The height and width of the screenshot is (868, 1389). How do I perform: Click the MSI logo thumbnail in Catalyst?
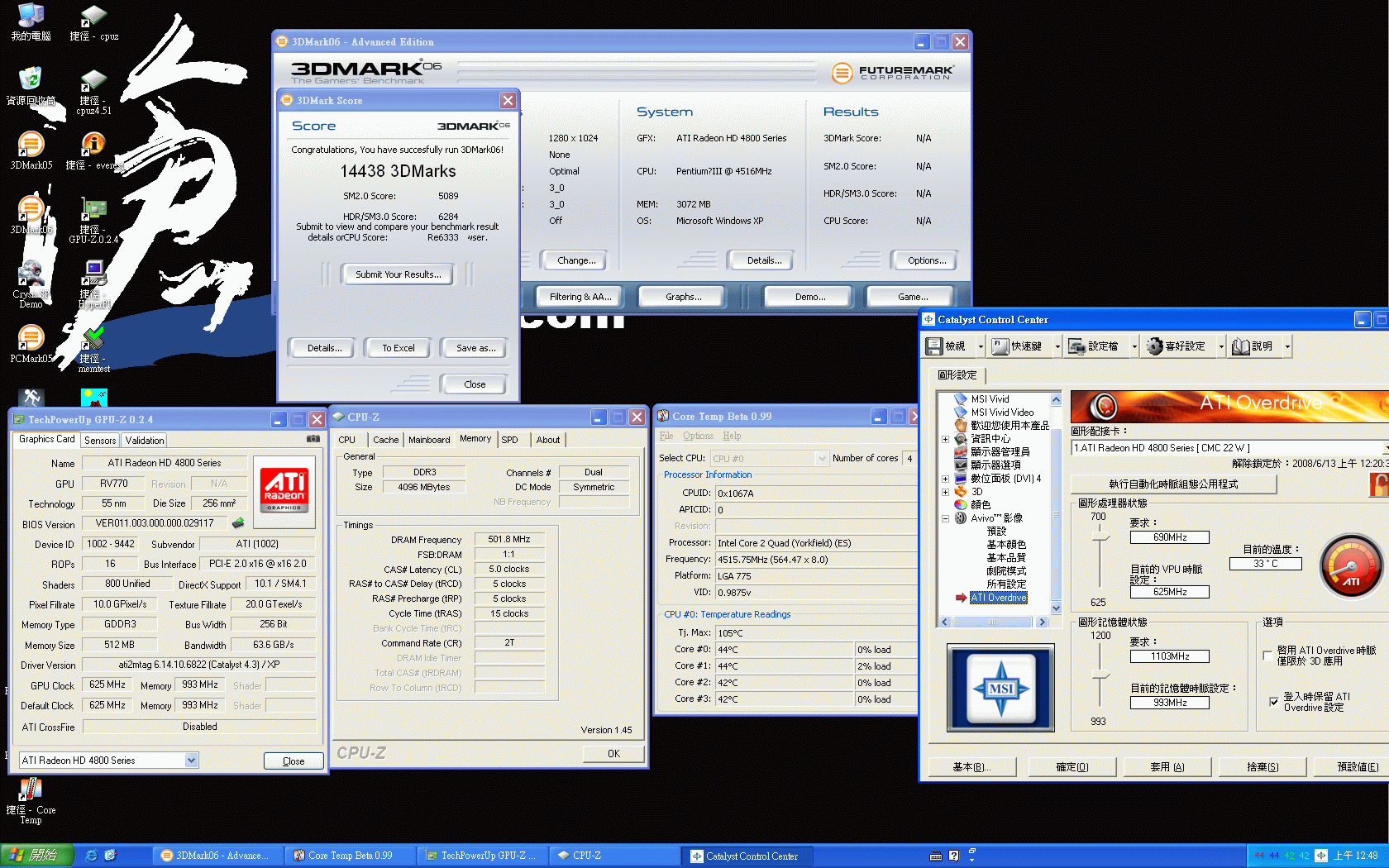click(1000, 688)
